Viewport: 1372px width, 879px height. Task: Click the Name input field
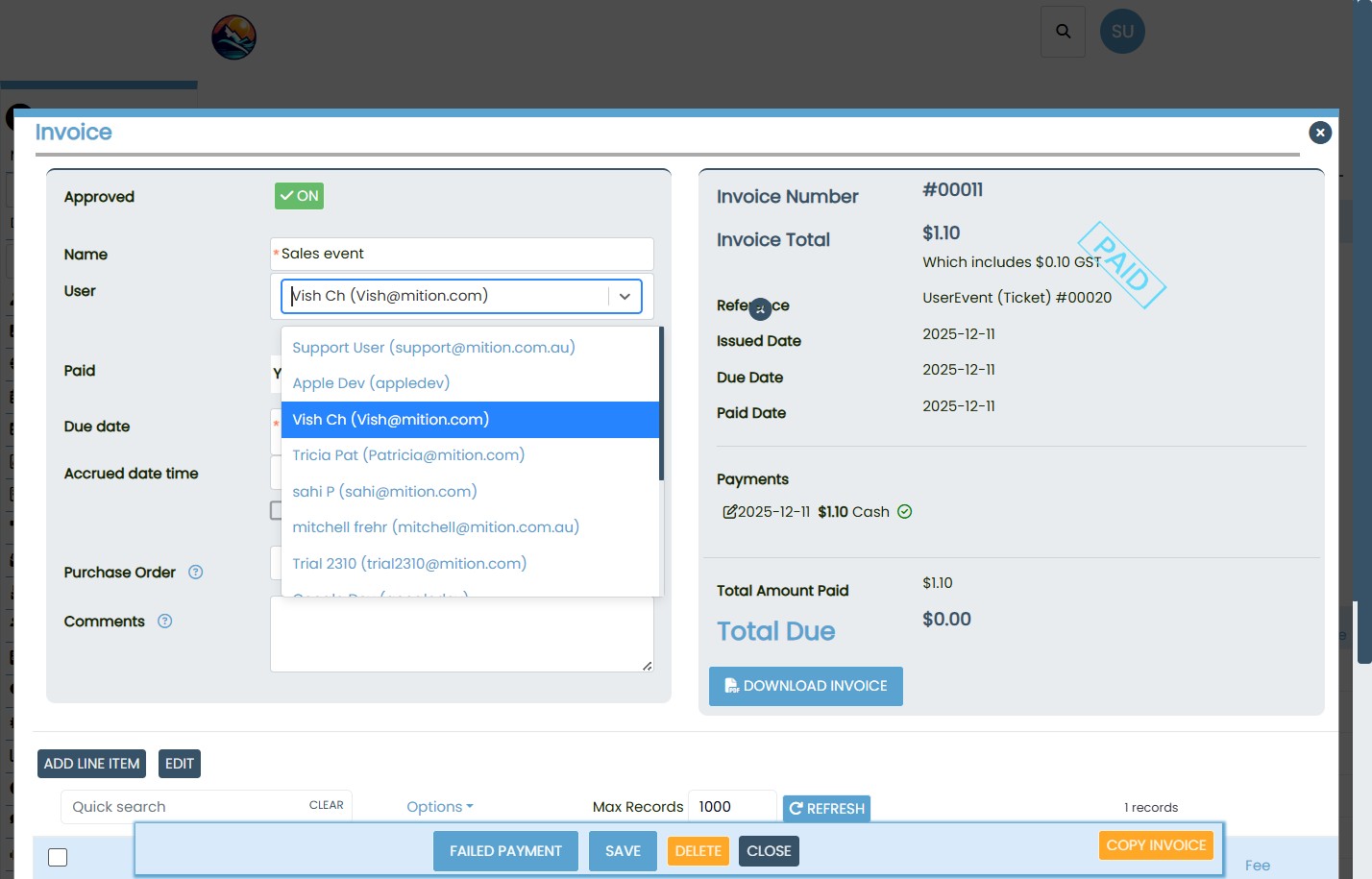(462, 254)
